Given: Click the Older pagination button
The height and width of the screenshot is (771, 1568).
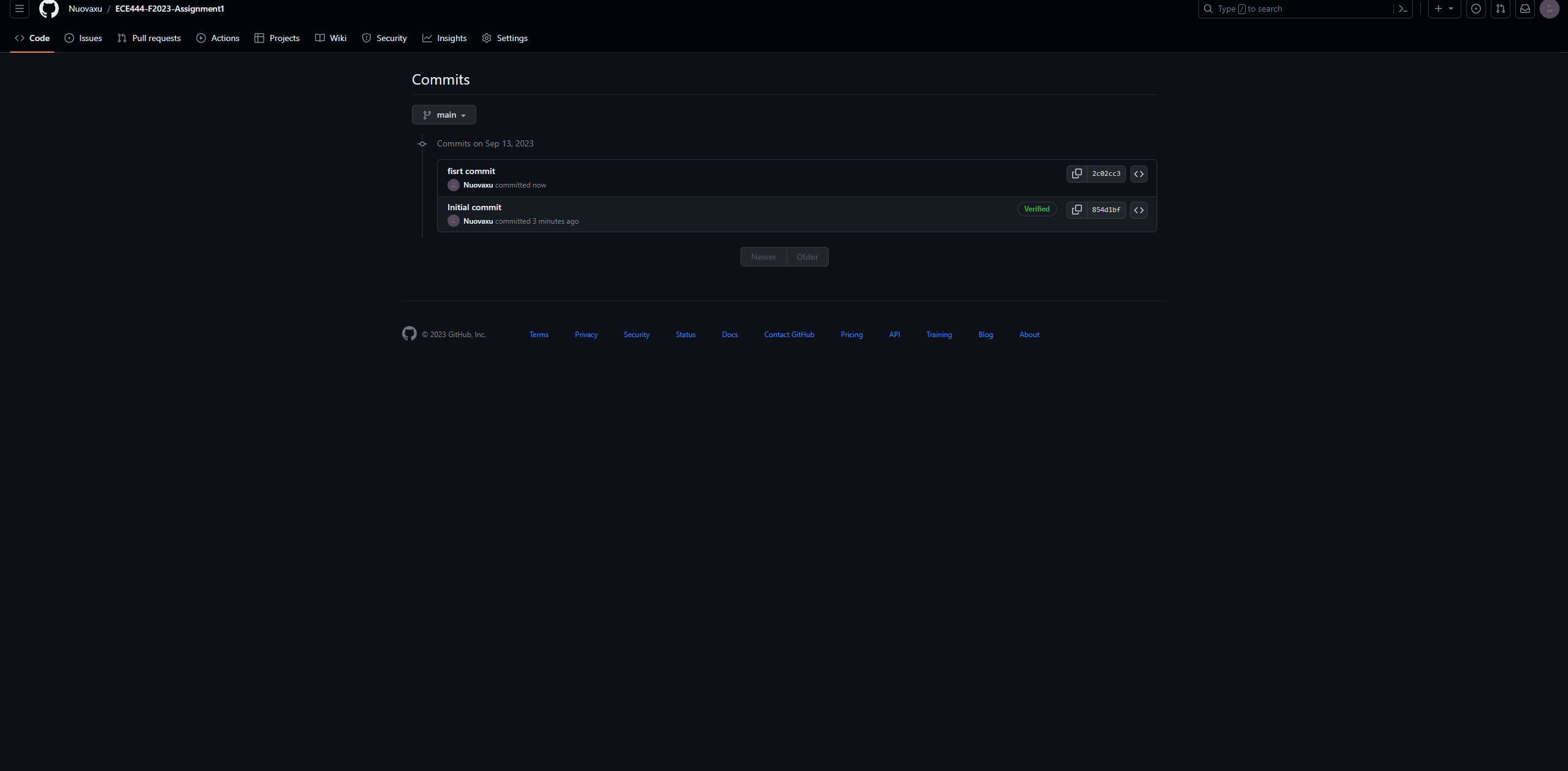Looking at the screenshot, I should 807,257.
